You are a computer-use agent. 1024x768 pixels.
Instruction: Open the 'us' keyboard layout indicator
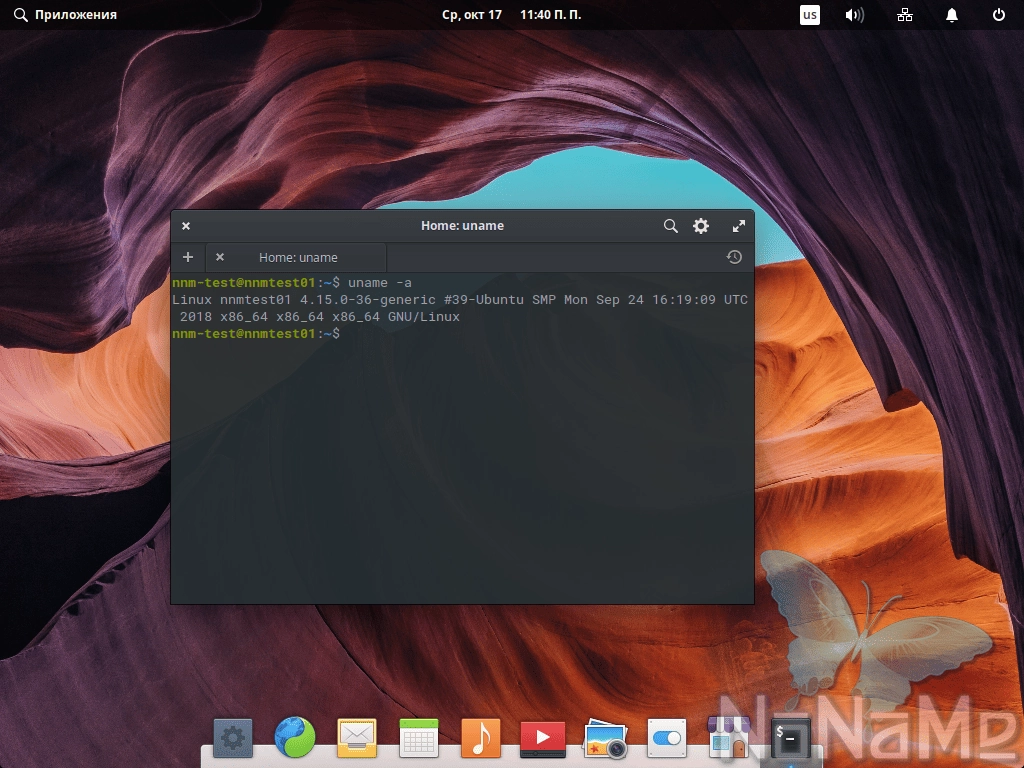(x=810, y=15)
